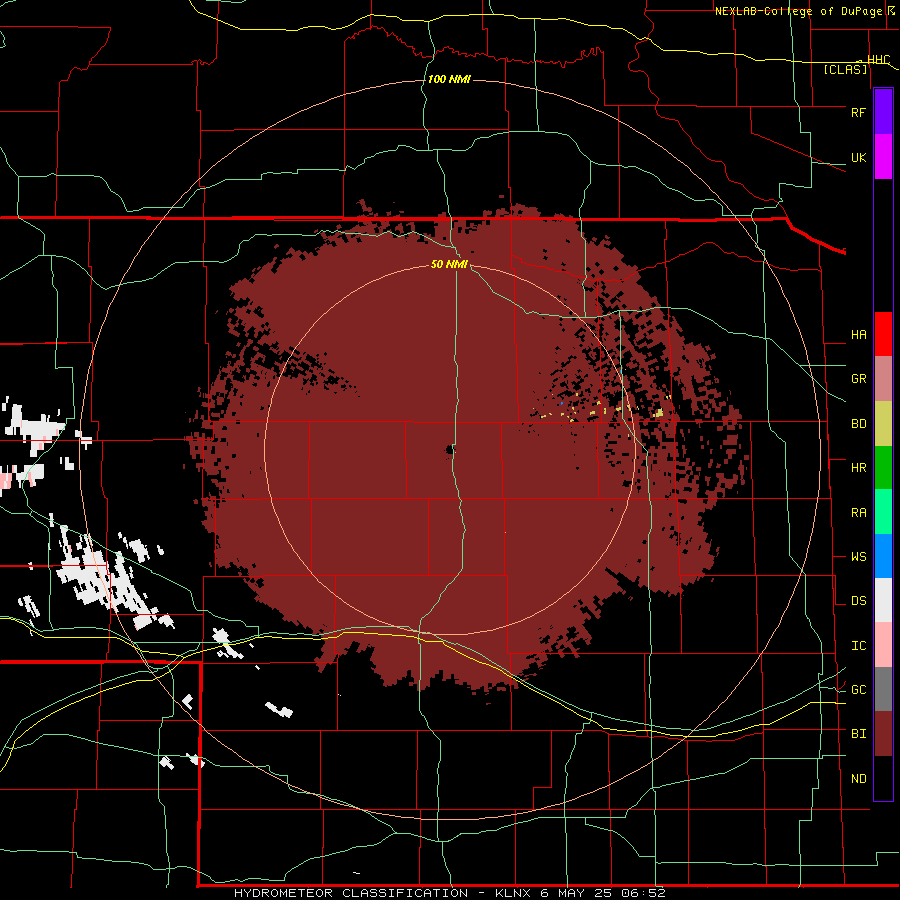Click the IC pink legend swatch
900x900 pixels.
pos(883,645)
